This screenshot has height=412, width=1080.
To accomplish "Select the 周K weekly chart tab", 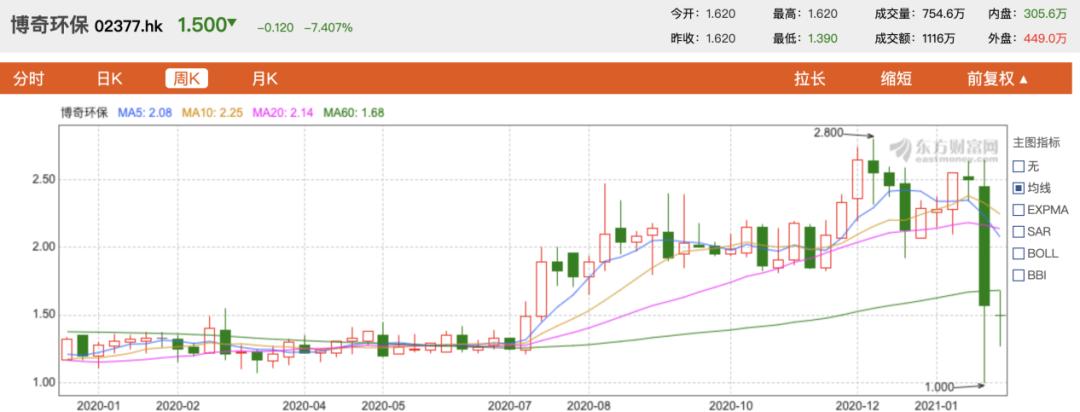I will click(187, 79).
